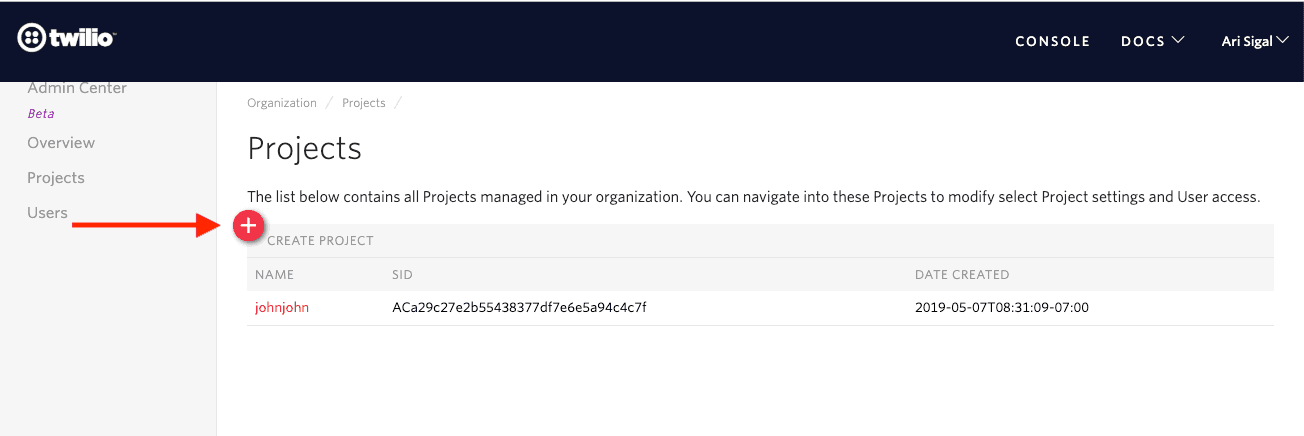Open the johnjohn project link

282,308
